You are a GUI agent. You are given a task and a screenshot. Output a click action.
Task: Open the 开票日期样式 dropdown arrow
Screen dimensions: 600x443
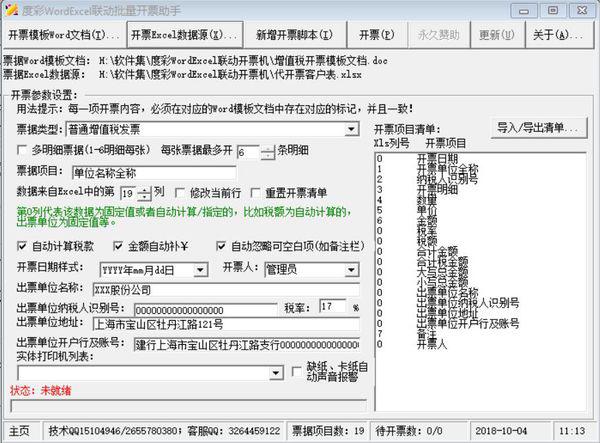200,270
